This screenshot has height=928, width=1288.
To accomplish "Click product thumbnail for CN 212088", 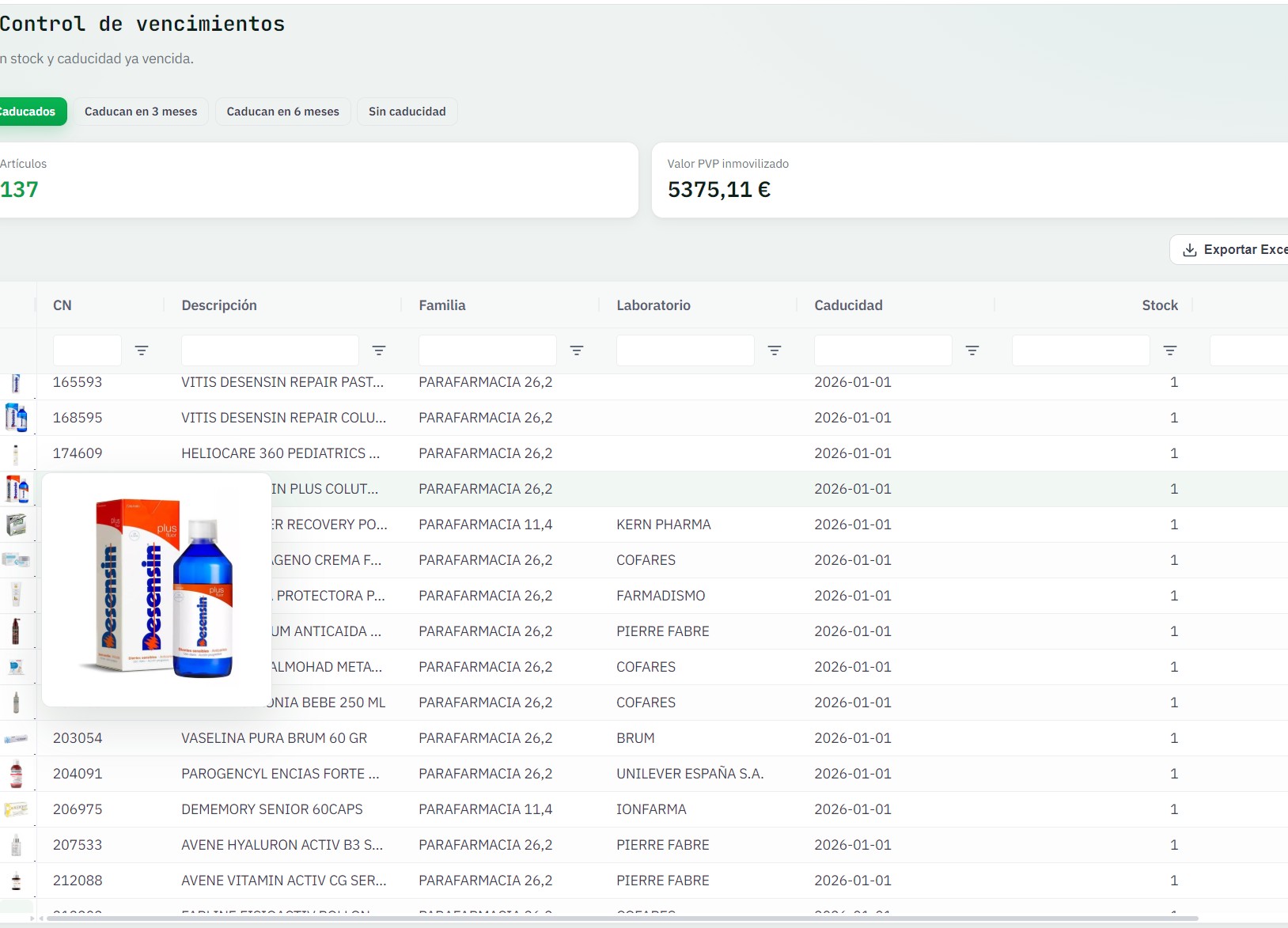I will [x=16, y=881].
